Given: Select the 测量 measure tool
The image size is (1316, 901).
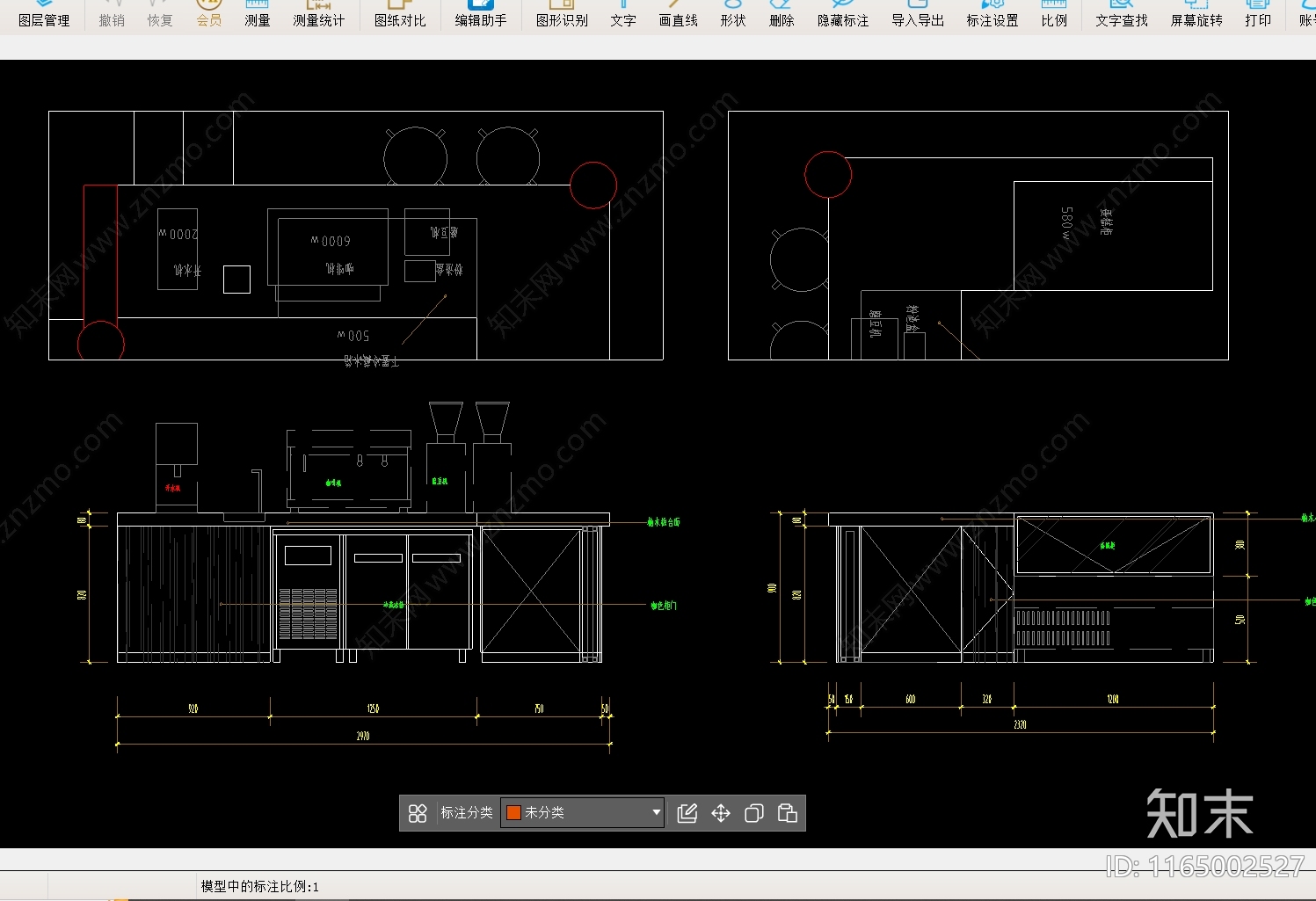Looking at the screenshot, I should pos(258,15).
